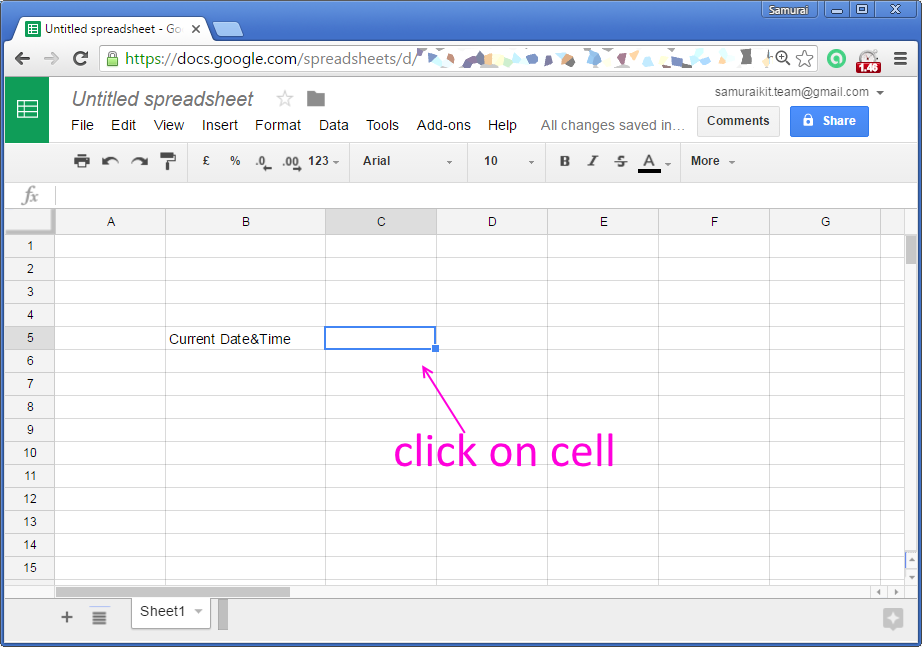Viewport: 922px width, 647px height.
Task: Click the blue Share button
Action: [x=829, y=121]
